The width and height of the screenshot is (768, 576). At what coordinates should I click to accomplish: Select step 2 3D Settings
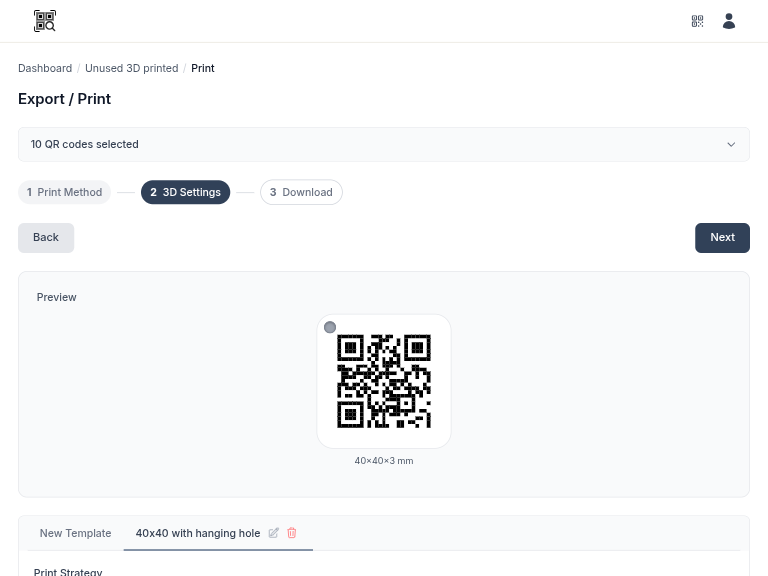(x=186, y=192)
